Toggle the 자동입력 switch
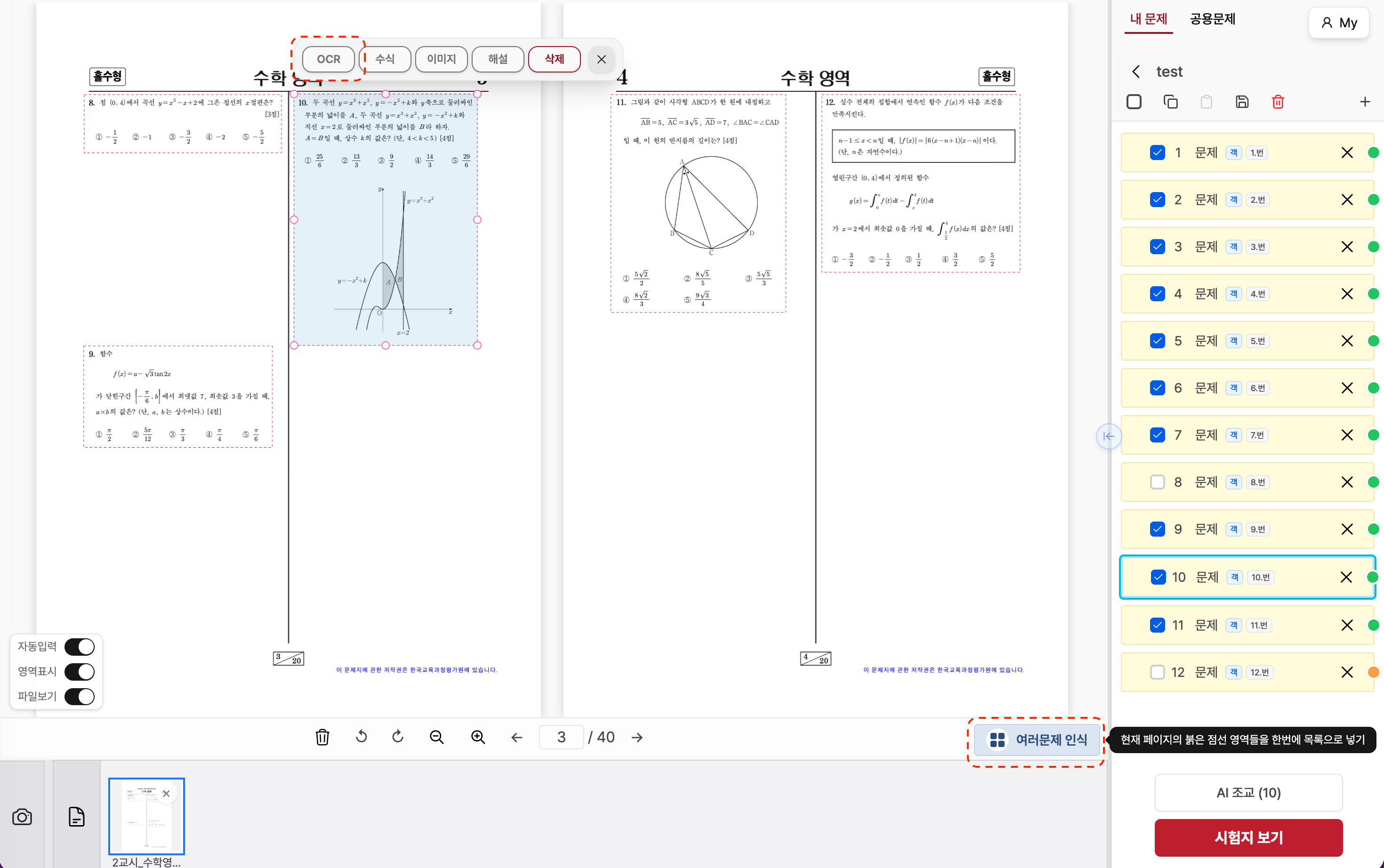 (x=79, y=647)
